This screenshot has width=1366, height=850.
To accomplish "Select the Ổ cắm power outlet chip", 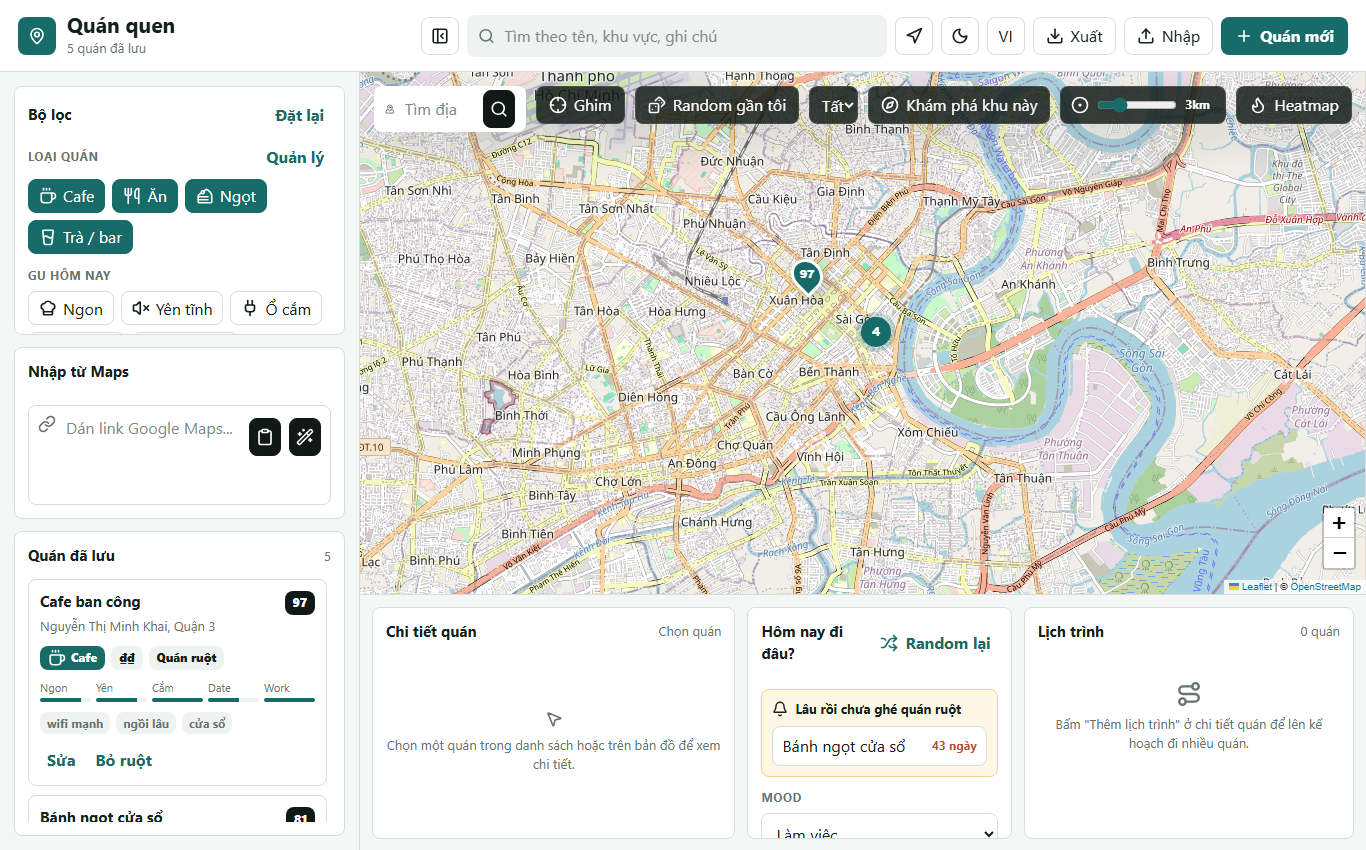I will point(276,309).
